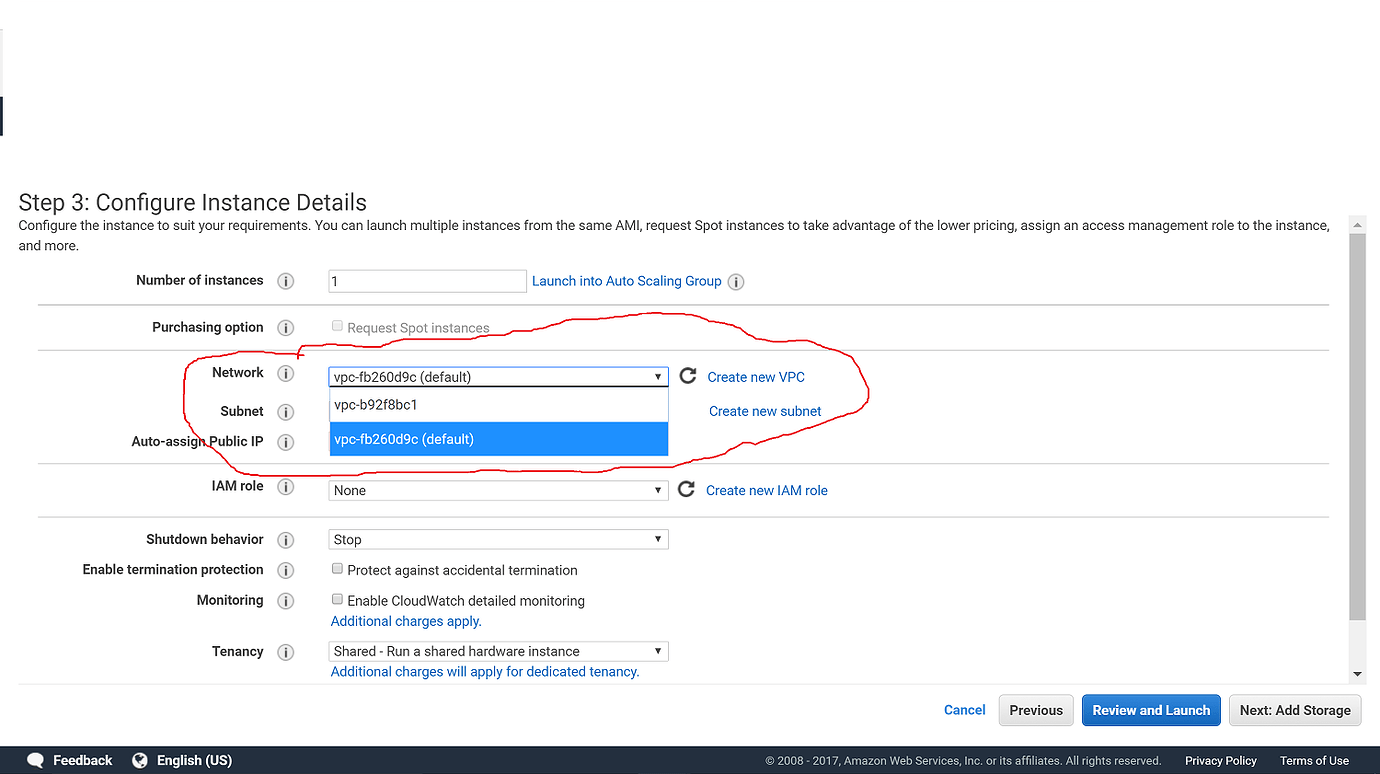Click the Network info icon

tap(285, 373)
